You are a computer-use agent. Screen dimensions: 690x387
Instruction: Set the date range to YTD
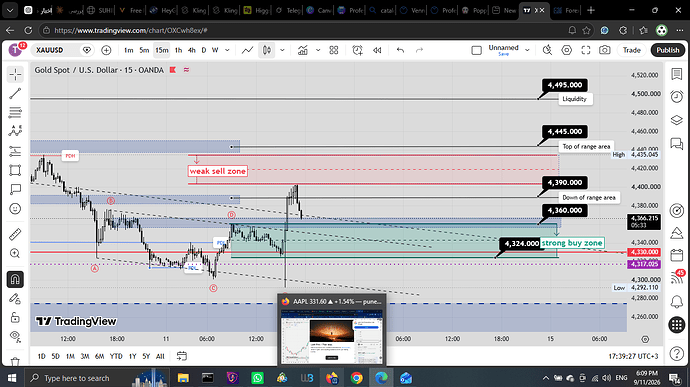[x=116, y=356]
